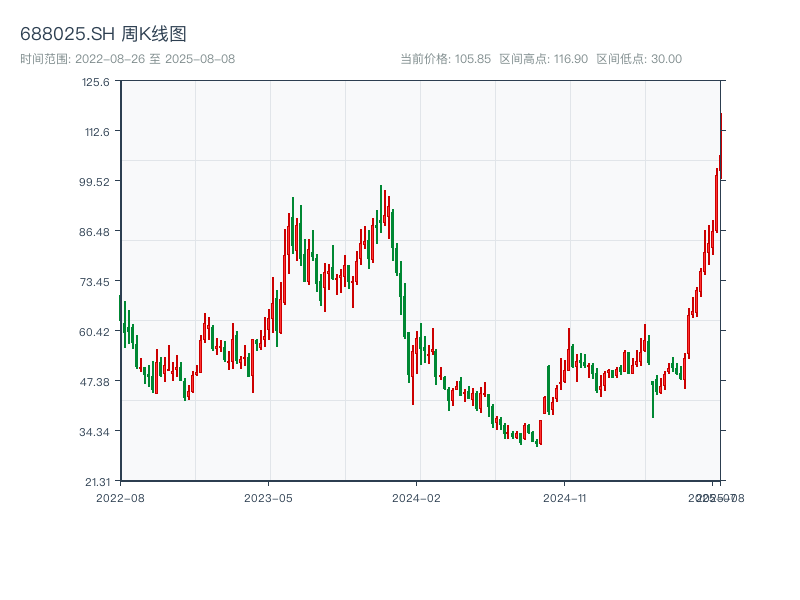Click the 60.42 y-axis label
800x600 pixels.
94,332
